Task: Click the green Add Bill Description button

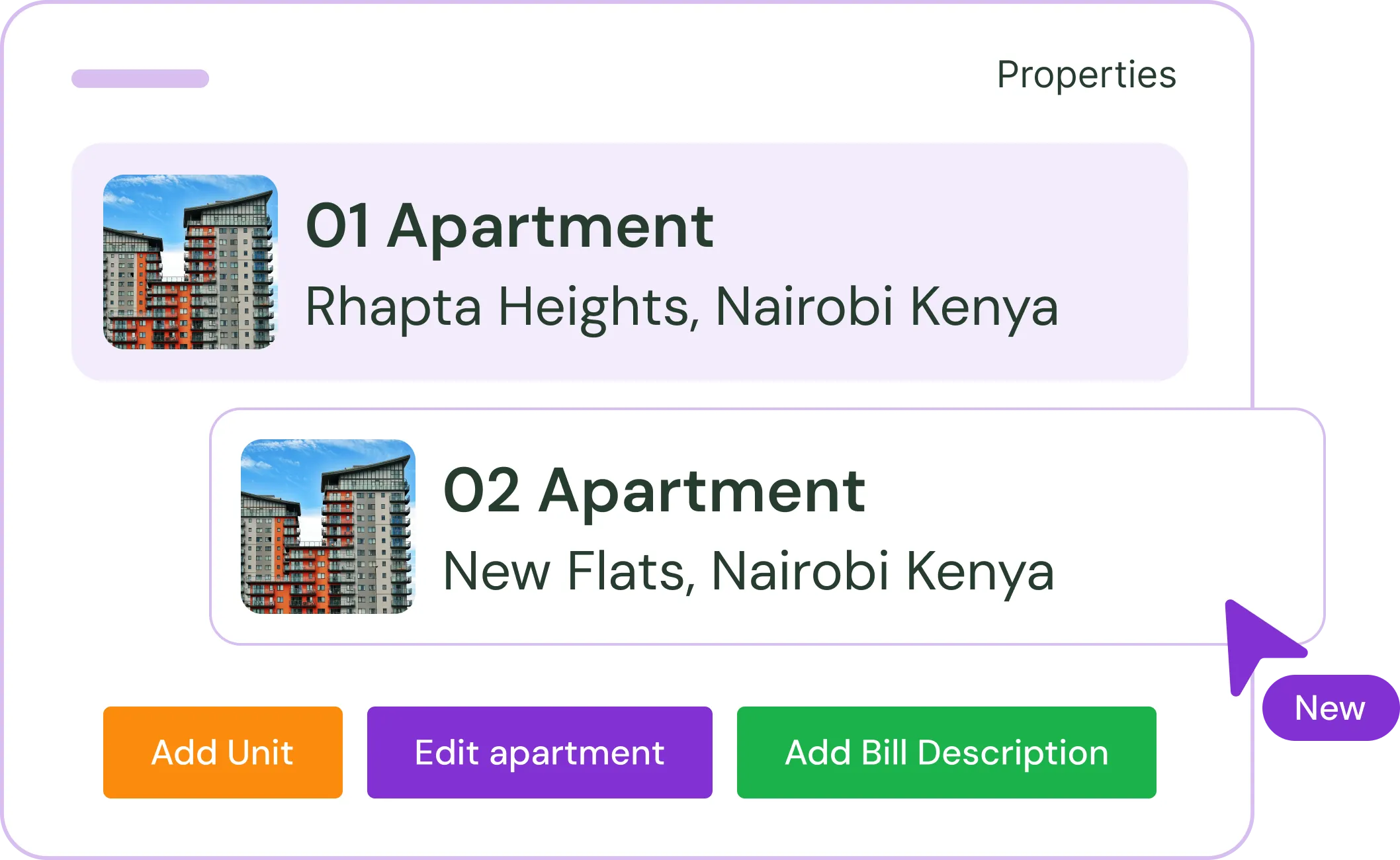Action: pos(946,752)
